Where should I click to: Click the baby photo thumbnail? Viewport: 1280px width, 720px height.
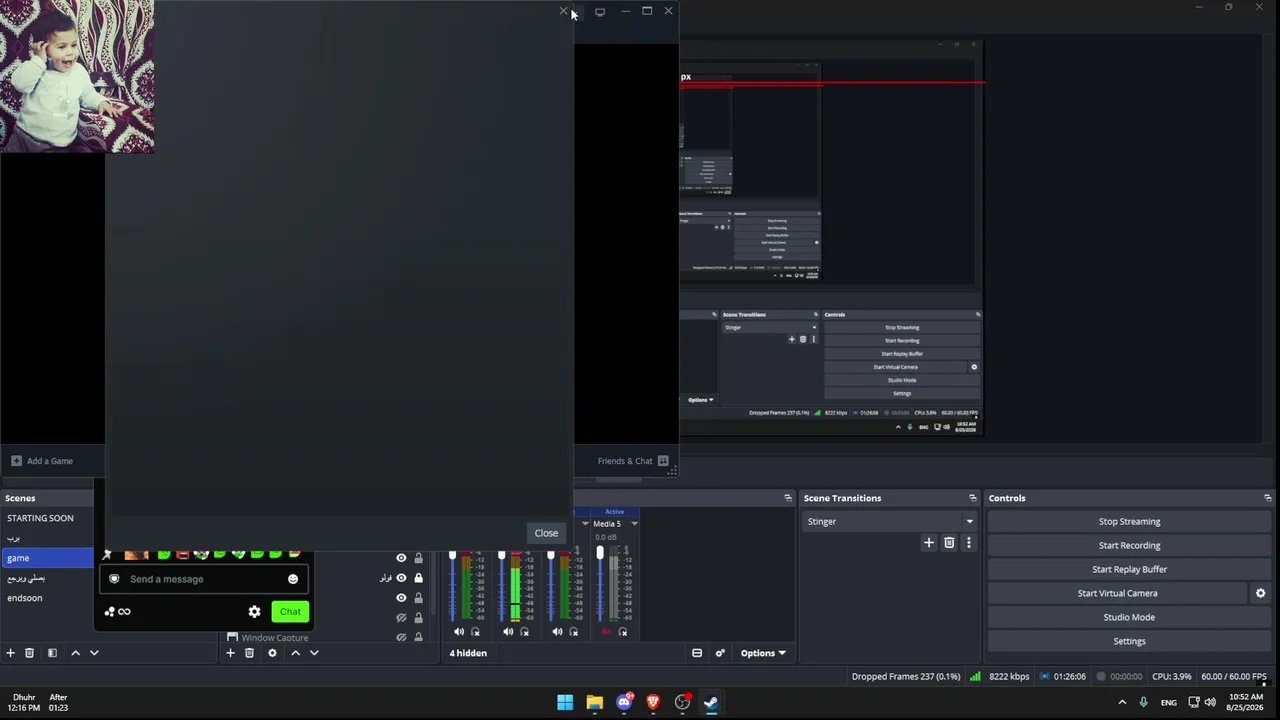click(x=77, y=76)
